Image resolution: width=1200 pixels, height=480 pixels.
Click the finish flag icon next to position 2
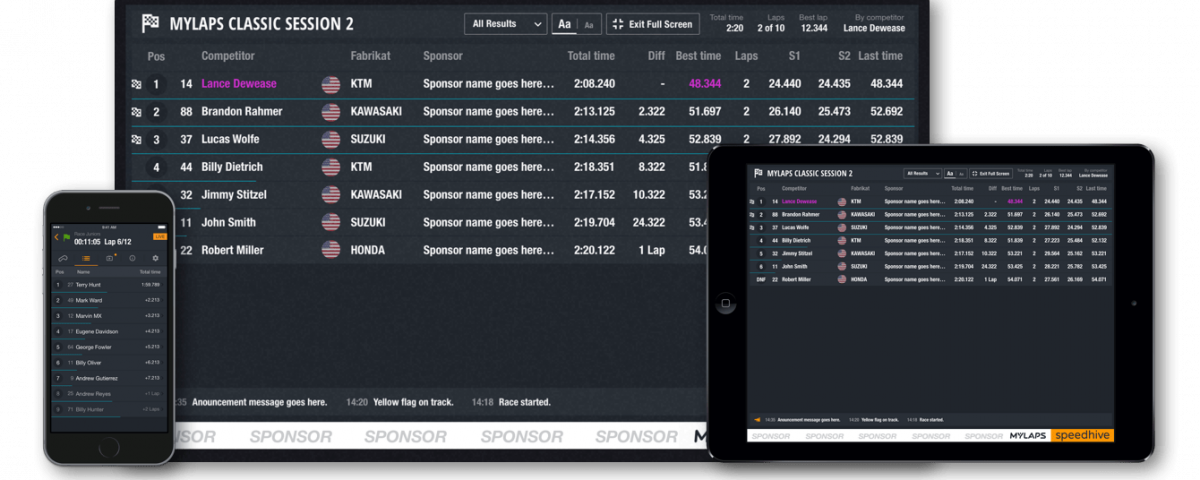[x=136, y=112]
